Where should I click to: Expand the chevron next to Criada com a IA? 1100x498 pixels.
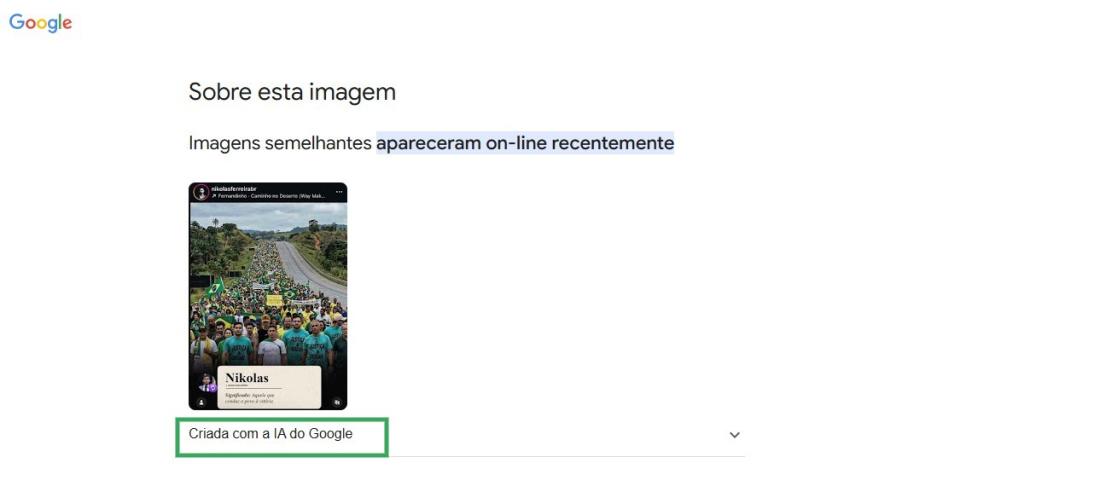[x=735, y=435]
